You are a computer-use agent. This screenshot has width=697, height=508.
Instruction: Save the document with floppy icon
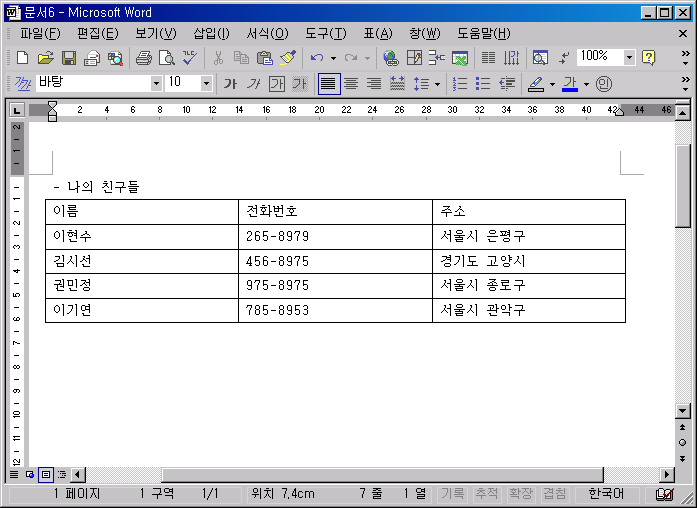tap(68, 58)
